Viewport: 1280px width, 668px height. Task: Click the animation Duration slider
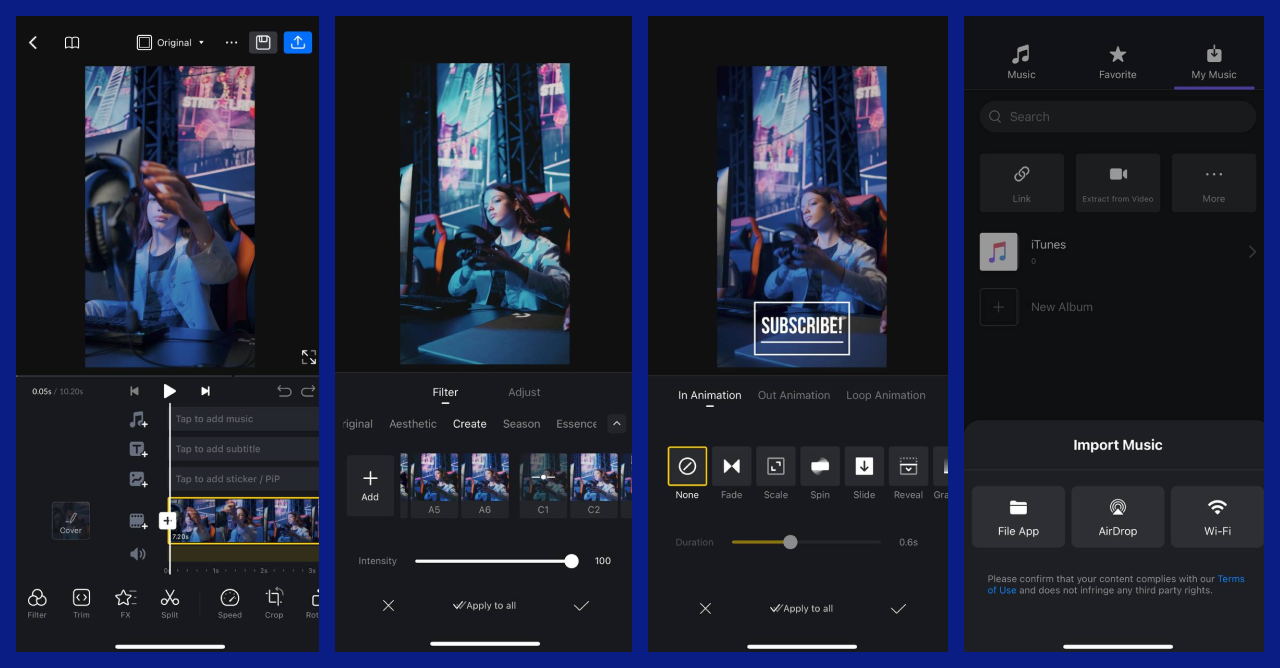(806, 542)
